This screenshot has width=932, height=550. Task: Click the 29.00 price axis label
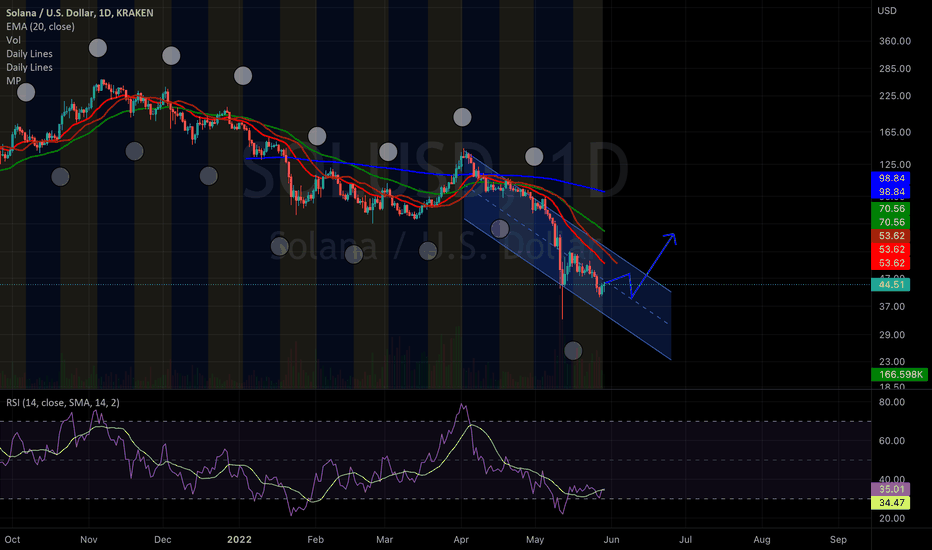tap(892, 335)
